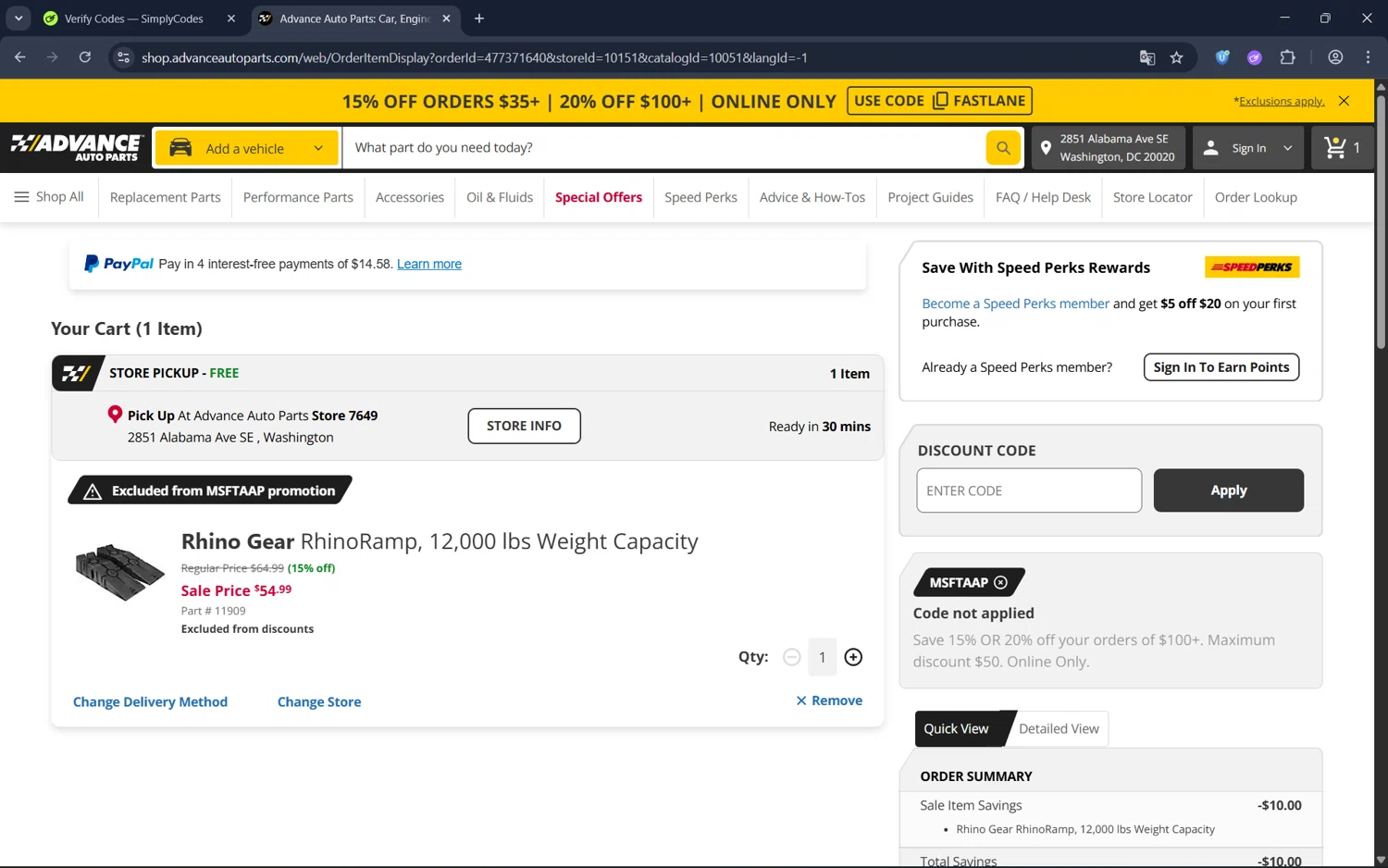Open Chrome's three-dot menu
Screen dimensions: 1388x868
[x=1368, y=57]
